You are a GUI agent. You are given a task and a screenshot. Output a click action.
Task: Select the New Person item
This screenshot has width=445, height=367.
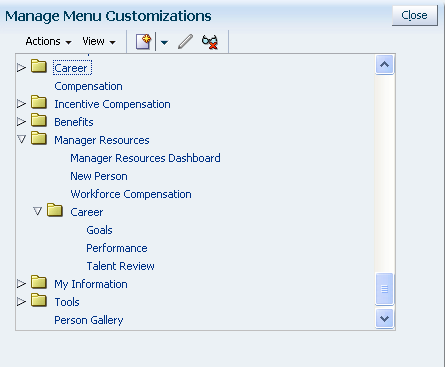pos(99,176)
